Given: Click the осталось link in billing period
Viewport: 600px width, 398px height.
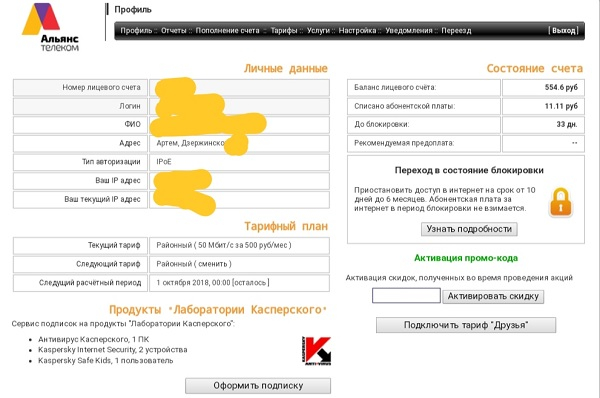Looking at the screenshot, I should coord(250,283).
